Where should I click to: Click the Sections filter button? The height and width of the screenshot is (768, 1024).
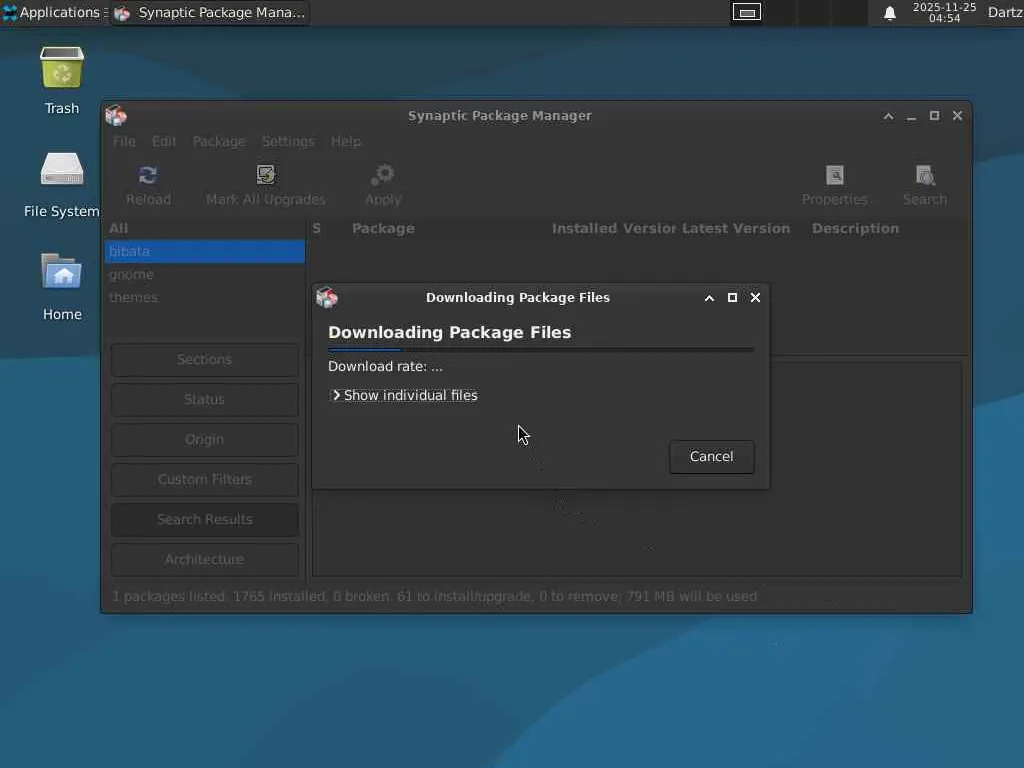tap(204, 360)
